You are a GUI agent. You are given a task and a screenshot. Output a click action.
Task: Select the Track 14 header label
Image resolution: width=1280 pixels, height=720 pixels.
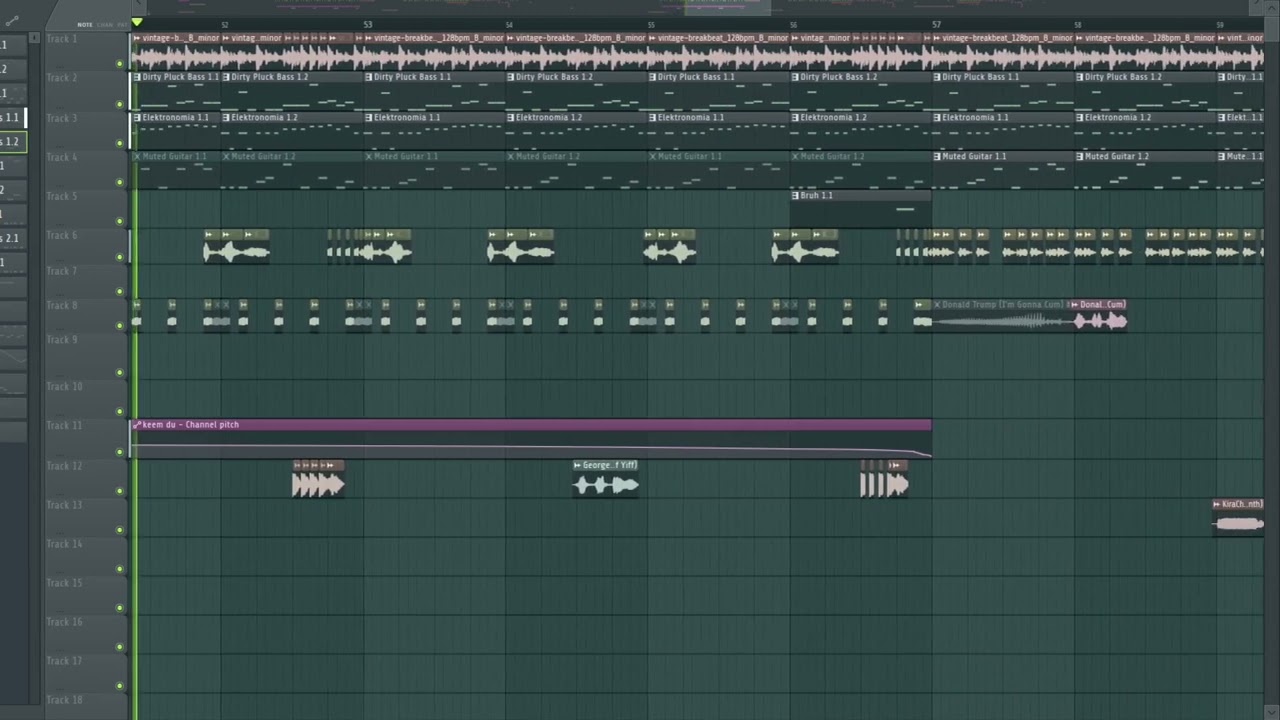tap(64, 544)
